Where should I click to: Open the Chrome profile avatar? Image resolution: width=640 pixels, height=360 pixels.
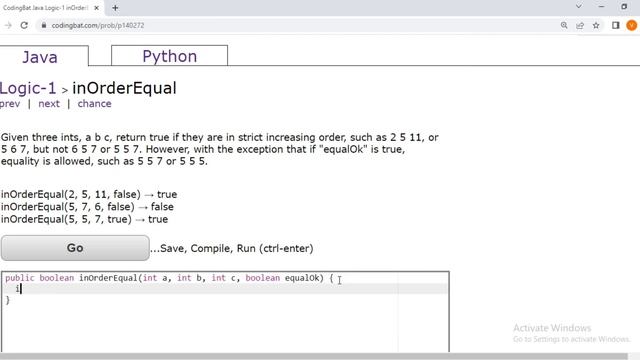631,25
